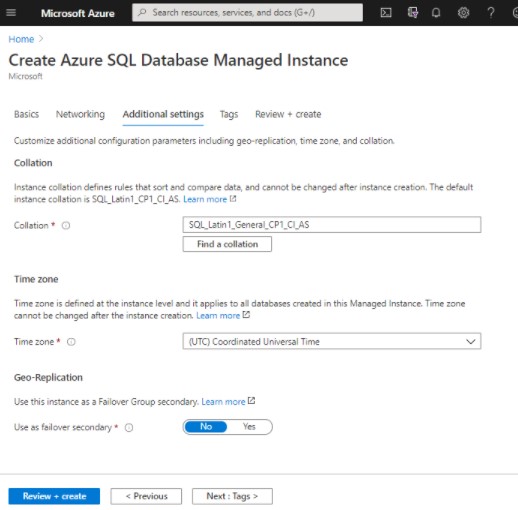Click the Home breadcrumb link
Image resolution: width=518 pixels, height=510 pixels.
click(x=21, y=39)
